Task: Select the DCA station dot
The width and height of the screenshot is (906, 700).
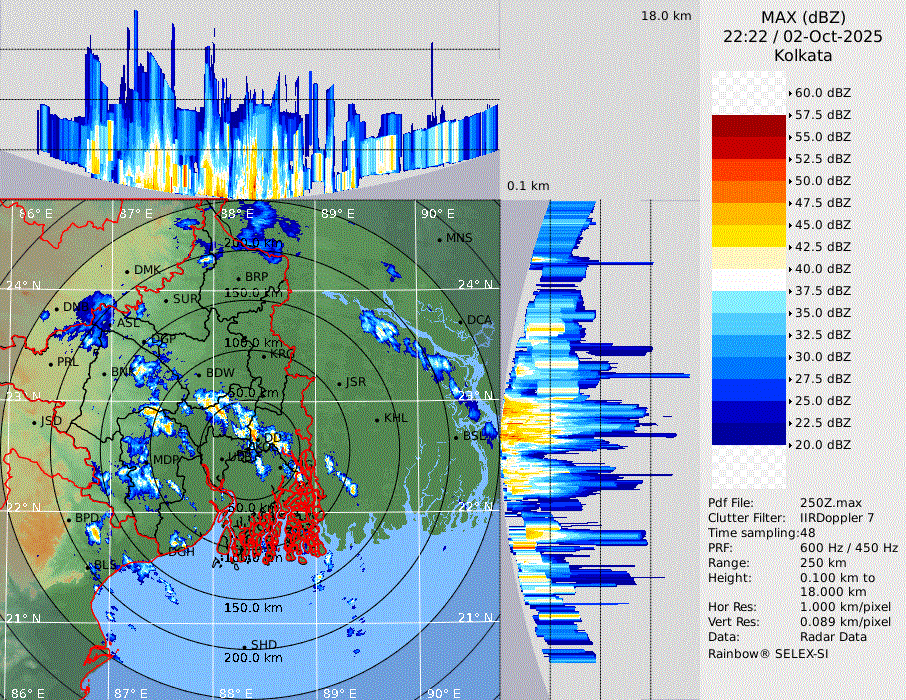Action: (x=462, y=321)
